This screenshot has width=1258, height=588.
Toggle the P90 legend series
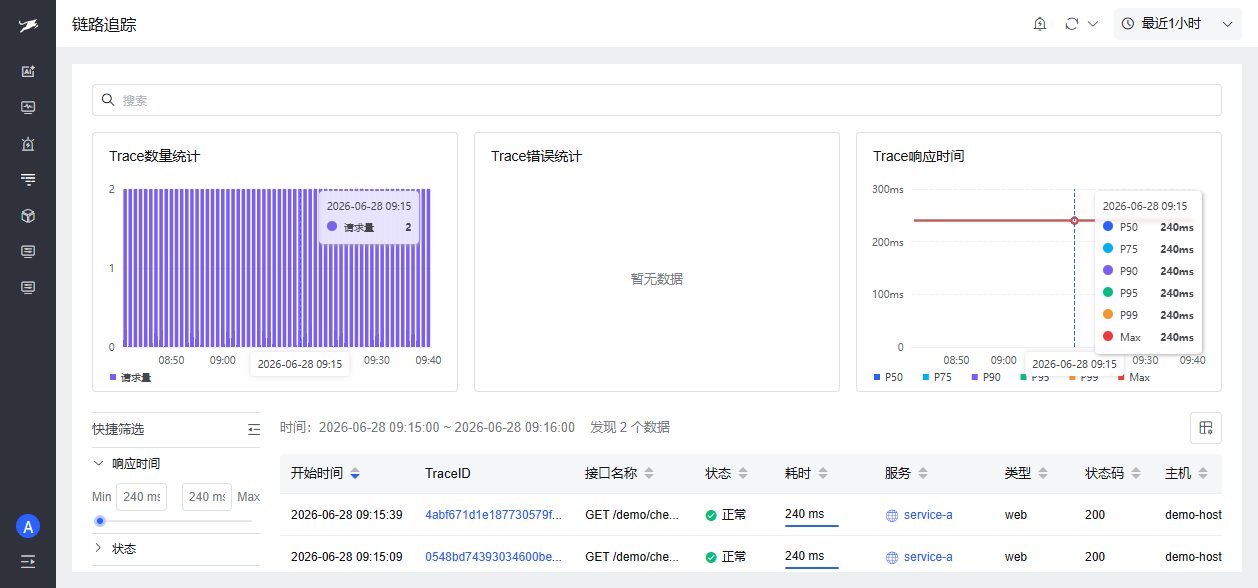pos(986,377)
